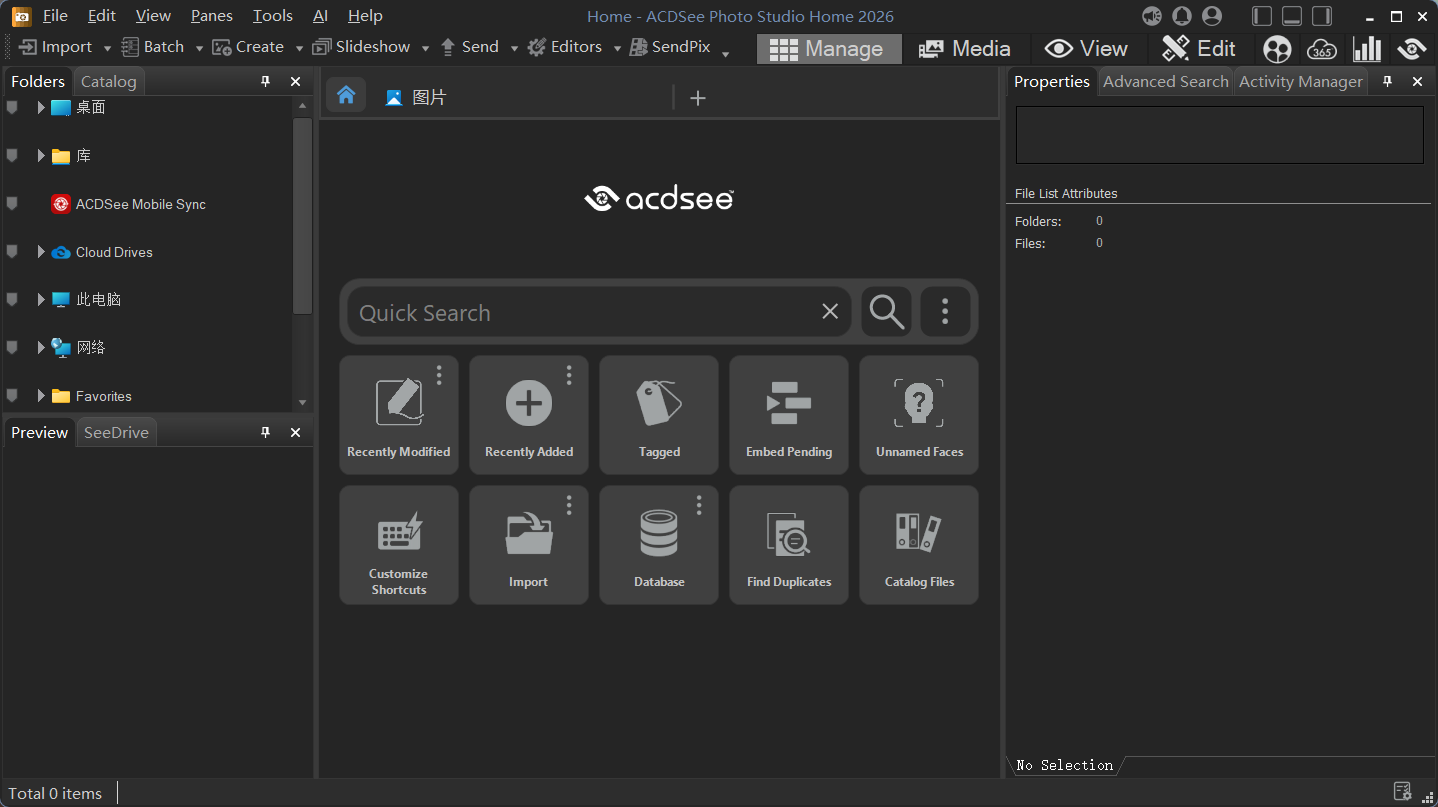Toggle the Easy-Select marker beside Cloud Drives
The height and width of the screenshot is (807, 1438).
pos(12,252)
